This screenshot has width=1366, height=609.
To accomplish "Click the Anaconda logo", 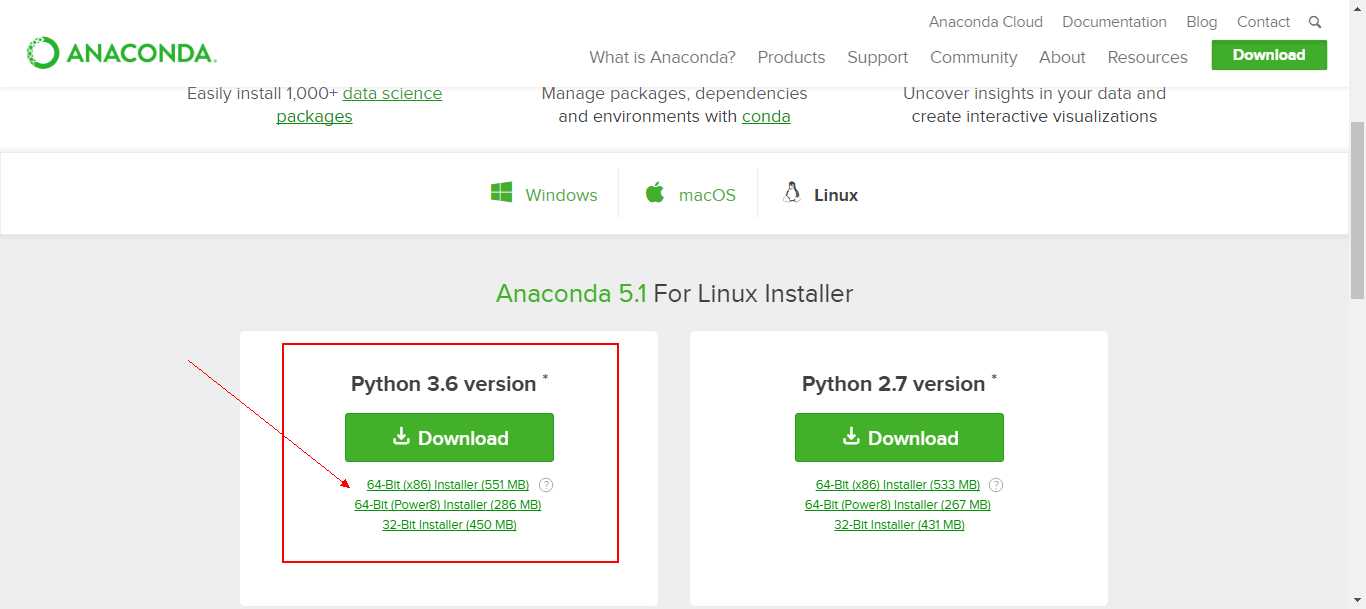I will [121, 53].
